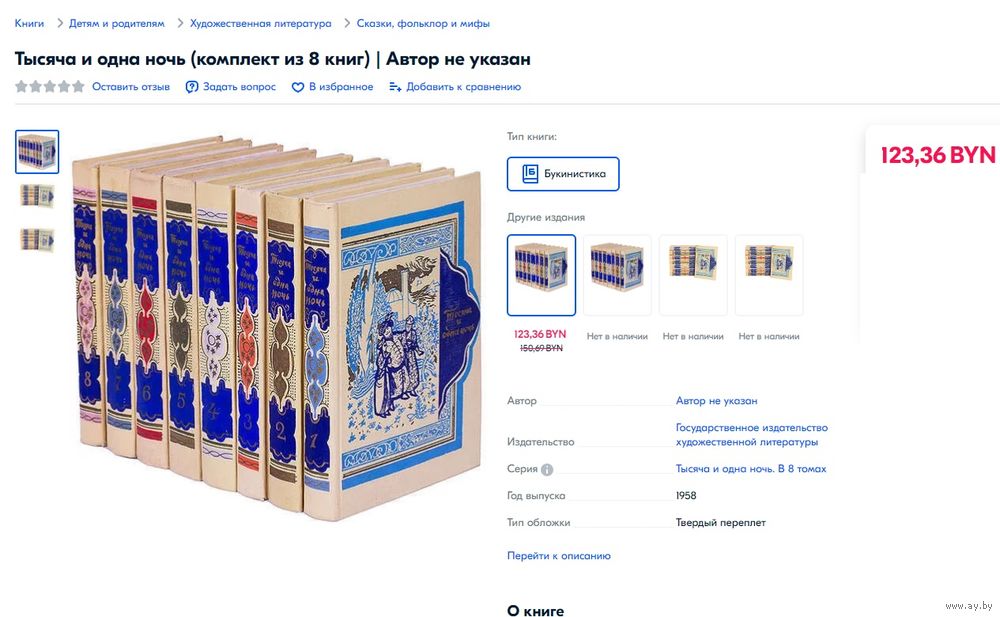Rate the product with five stars
1000x617 pixels.
(78, 86)
